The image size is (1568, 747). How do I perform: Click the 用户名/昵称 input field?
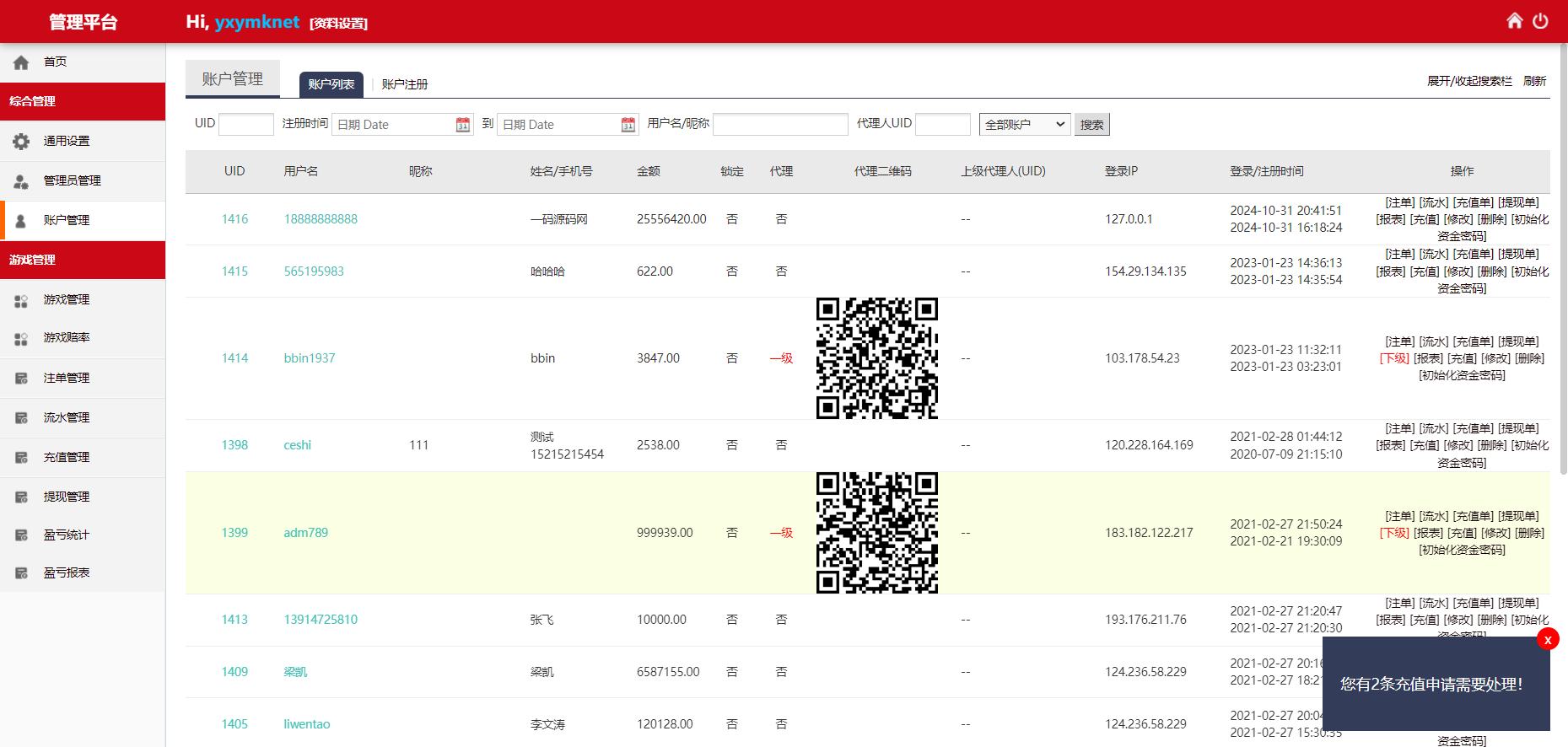click(780, 124)
